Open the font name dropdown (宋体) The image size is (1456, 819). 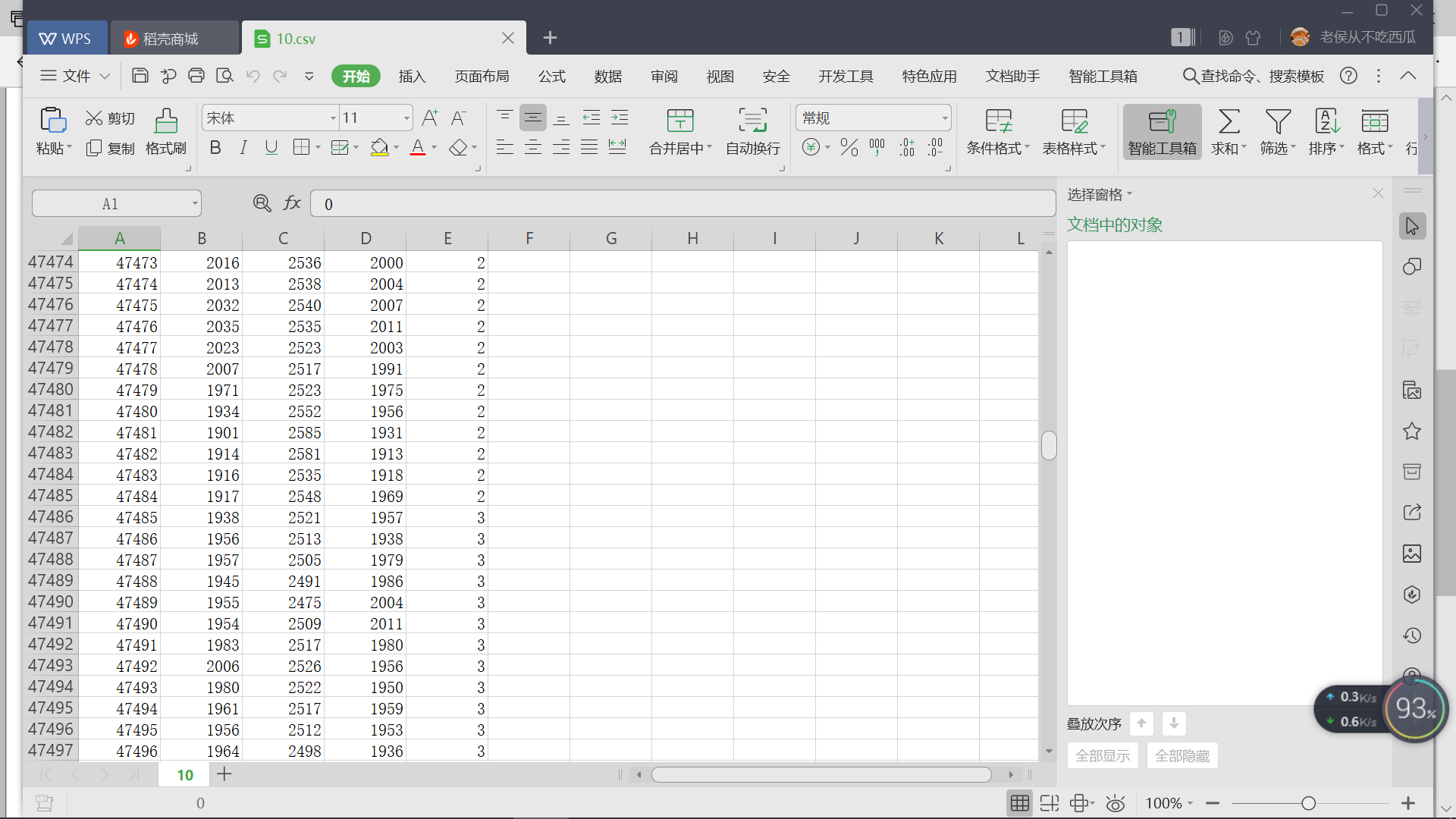tap(333, 118)
